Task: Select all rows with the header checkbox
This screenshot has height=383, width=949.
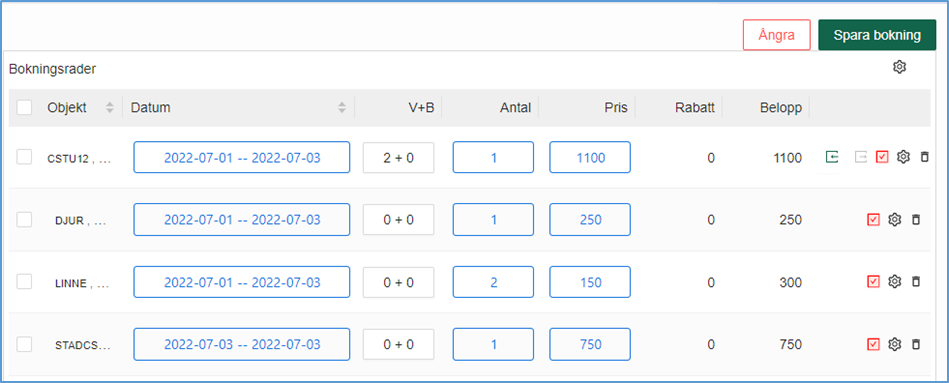Action: pos(24,108)
